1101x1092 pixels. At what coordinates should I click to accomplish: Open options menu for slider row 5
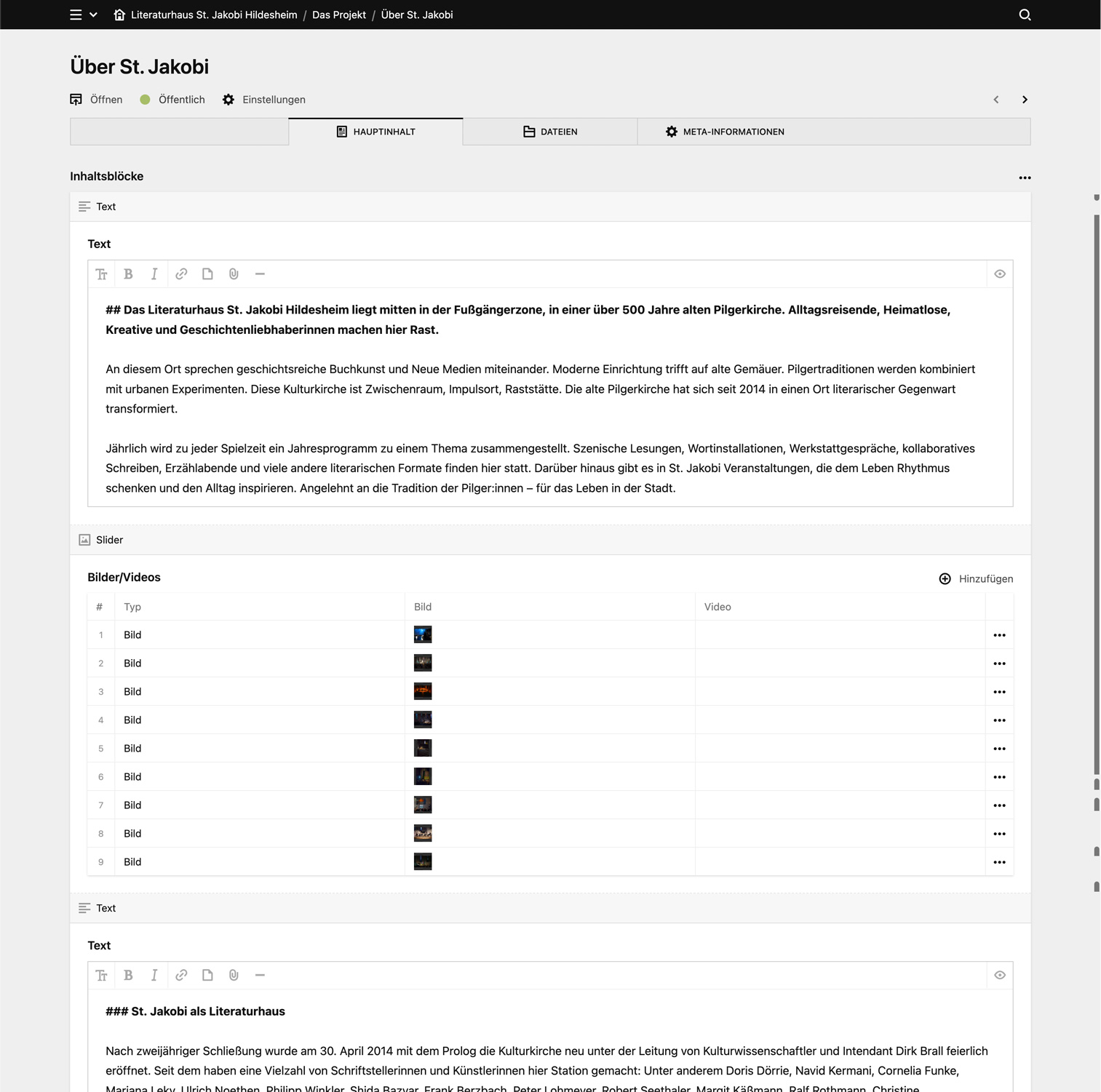pos(999,749)
